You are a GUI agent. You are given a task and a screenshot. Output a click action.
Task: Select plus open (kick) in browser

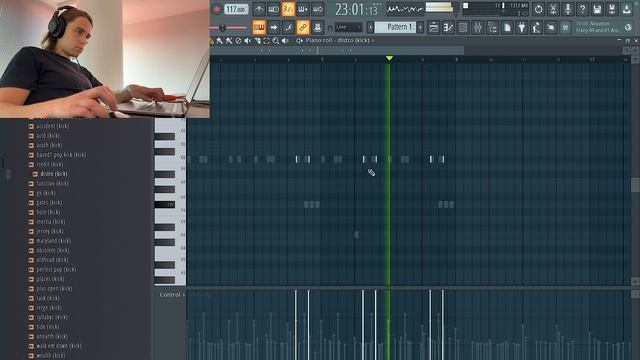[x=54, y=289]
